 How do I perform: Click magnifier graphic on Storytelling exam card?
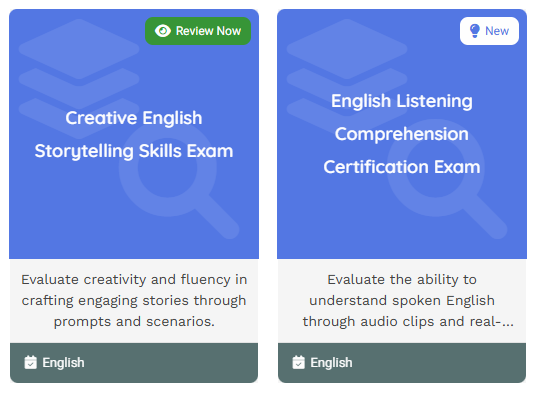coord(179,180)
